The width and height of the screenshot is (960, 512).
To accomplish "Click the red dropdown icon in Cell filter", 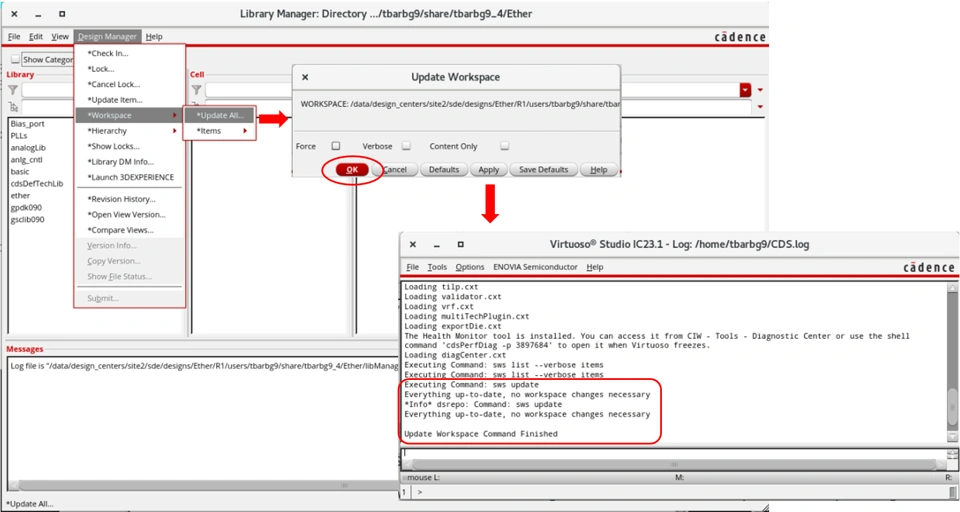I will tap(745, 90).
